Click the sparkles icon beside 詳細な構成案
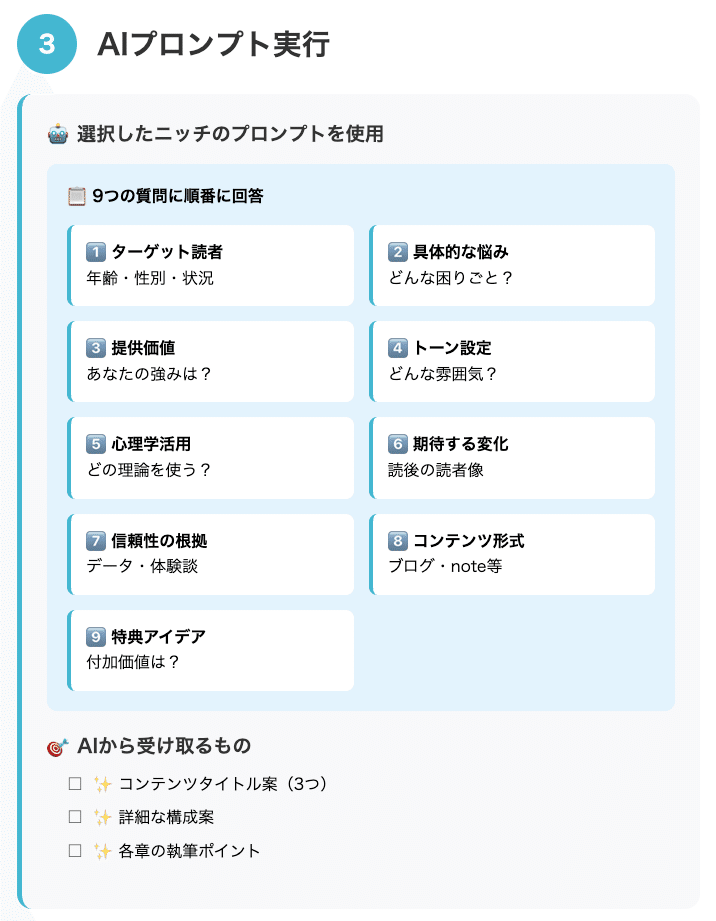The image size is (716, 921). tap(102, 817)
